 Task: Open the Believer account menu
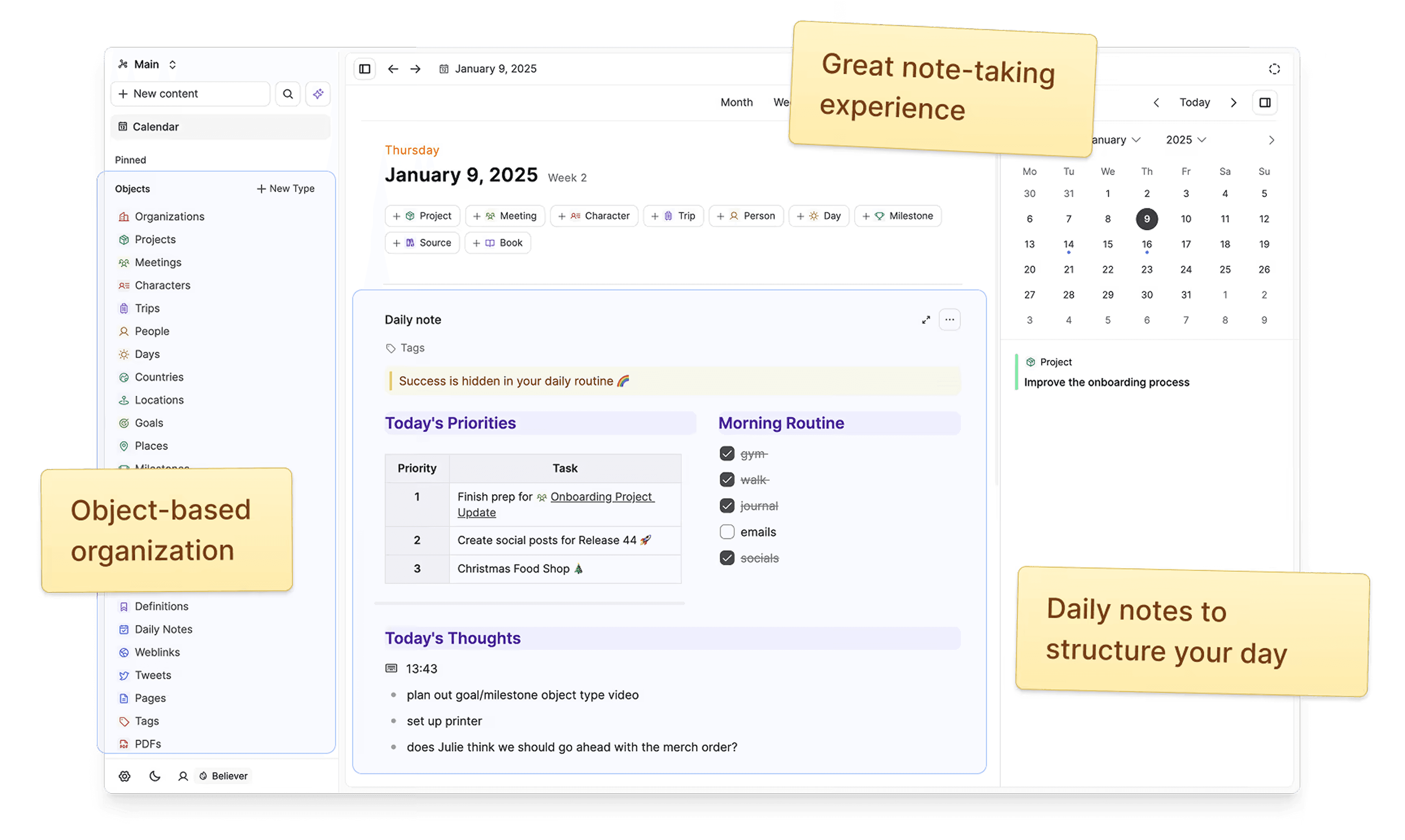pyautogui.click(x=223, y=776)
